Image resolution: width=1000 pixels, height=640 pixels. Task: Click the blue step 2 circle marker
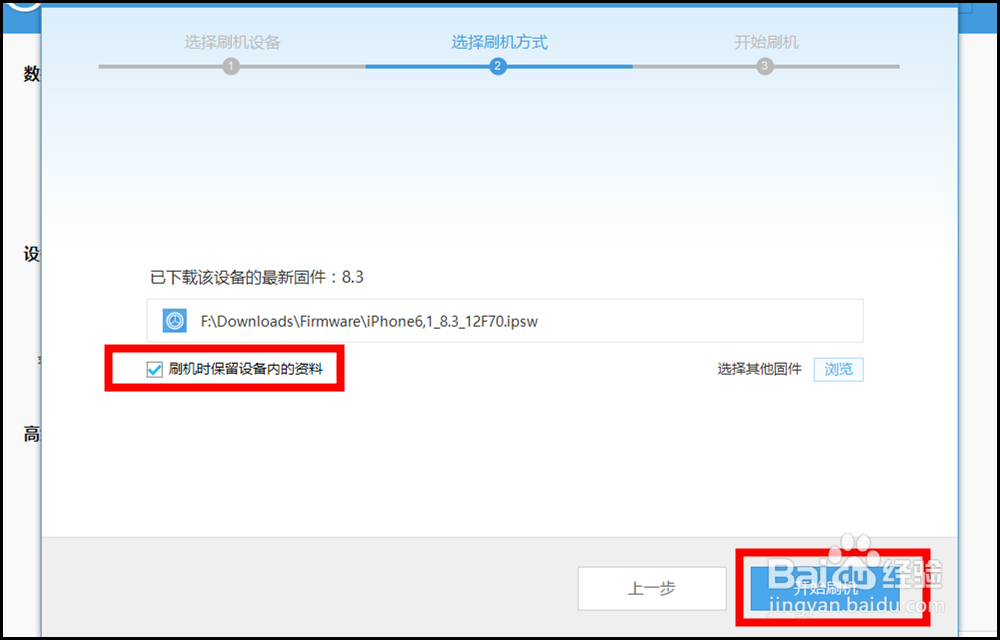[497, 66]
